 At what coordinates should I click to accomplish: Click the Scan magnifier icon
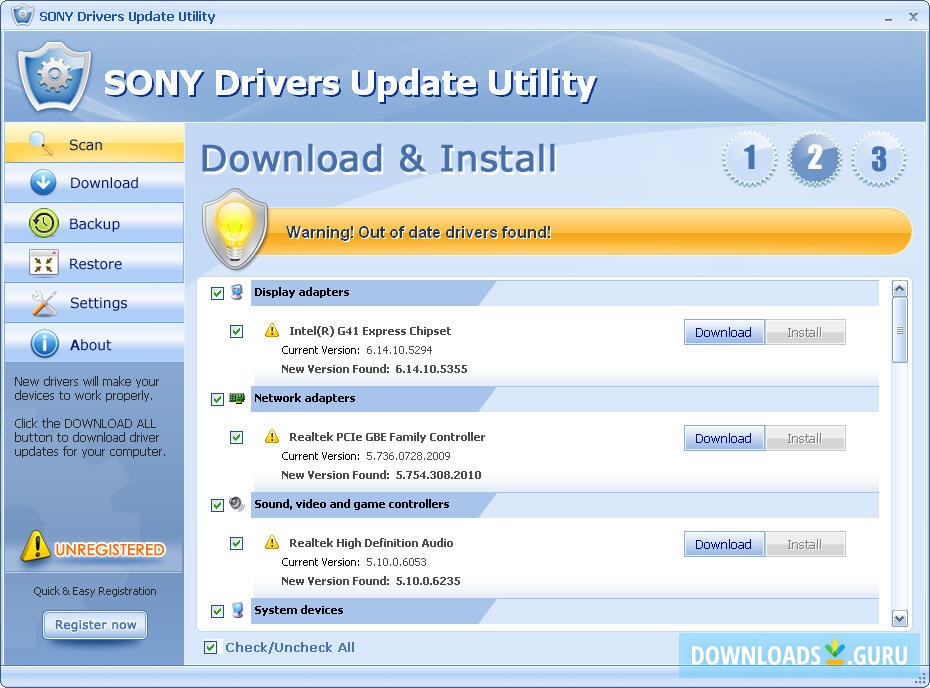coord(42,144)
